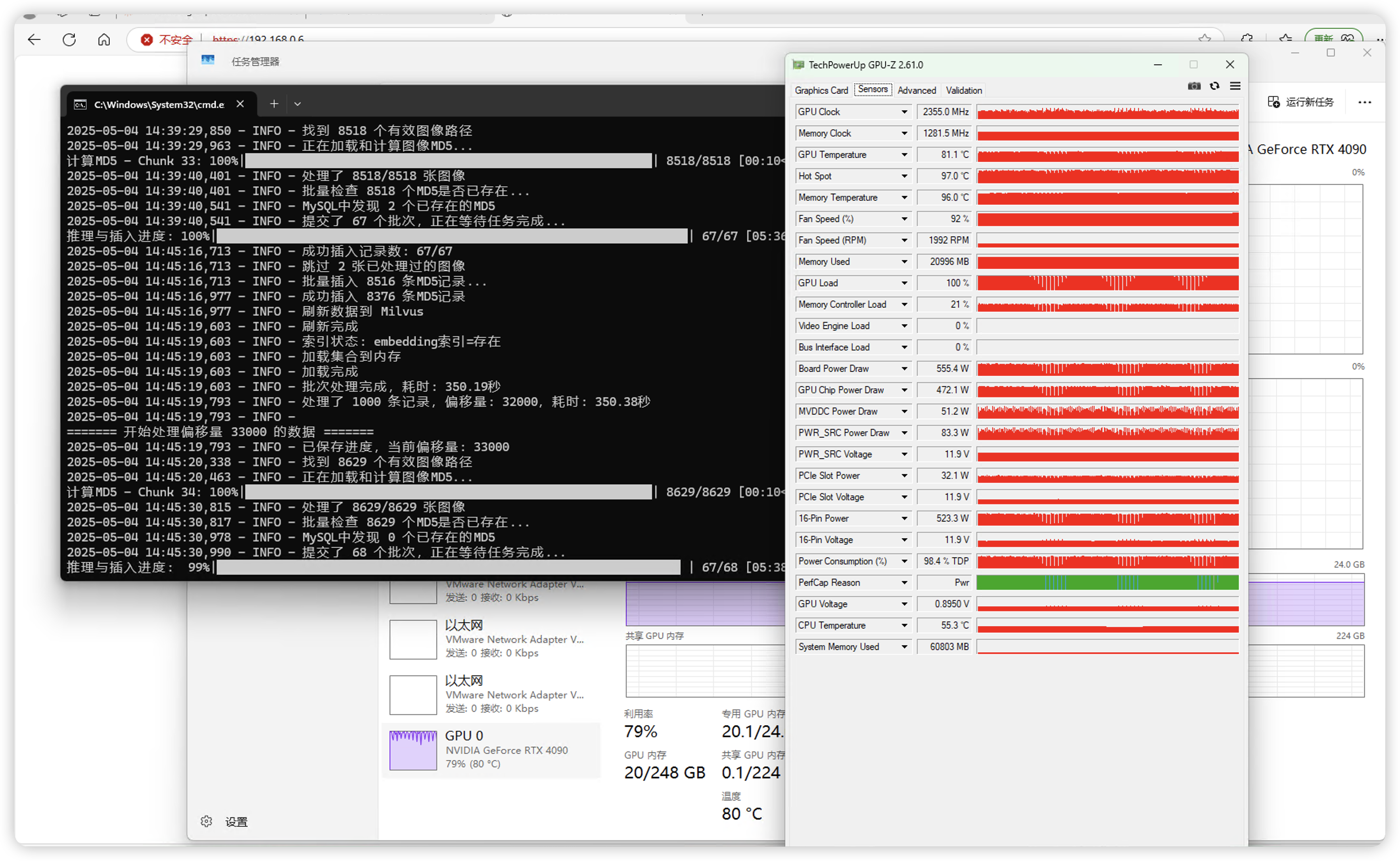Click the 推理与插入进度 99% progress bar
Screen dimensions: 1400x861
pyautogui.click(x=448, y=567)
